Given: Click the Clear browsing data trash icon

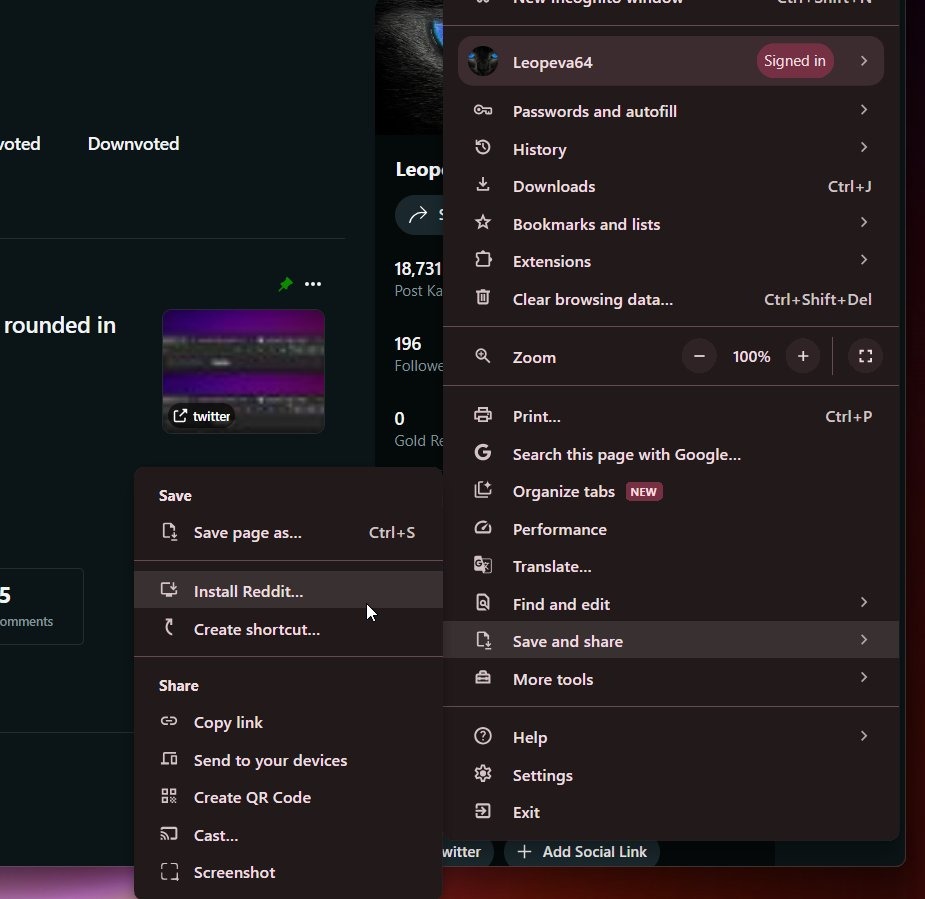Looking at the screenshot, I should coord(483,297).
